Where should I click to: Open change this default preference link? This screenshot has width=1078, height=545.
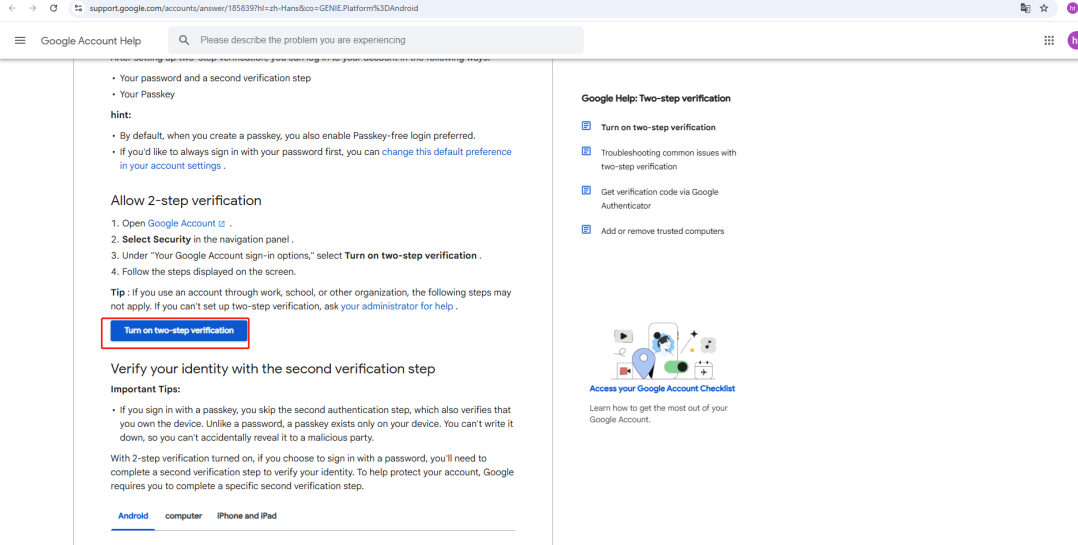[x=316, y=159]
